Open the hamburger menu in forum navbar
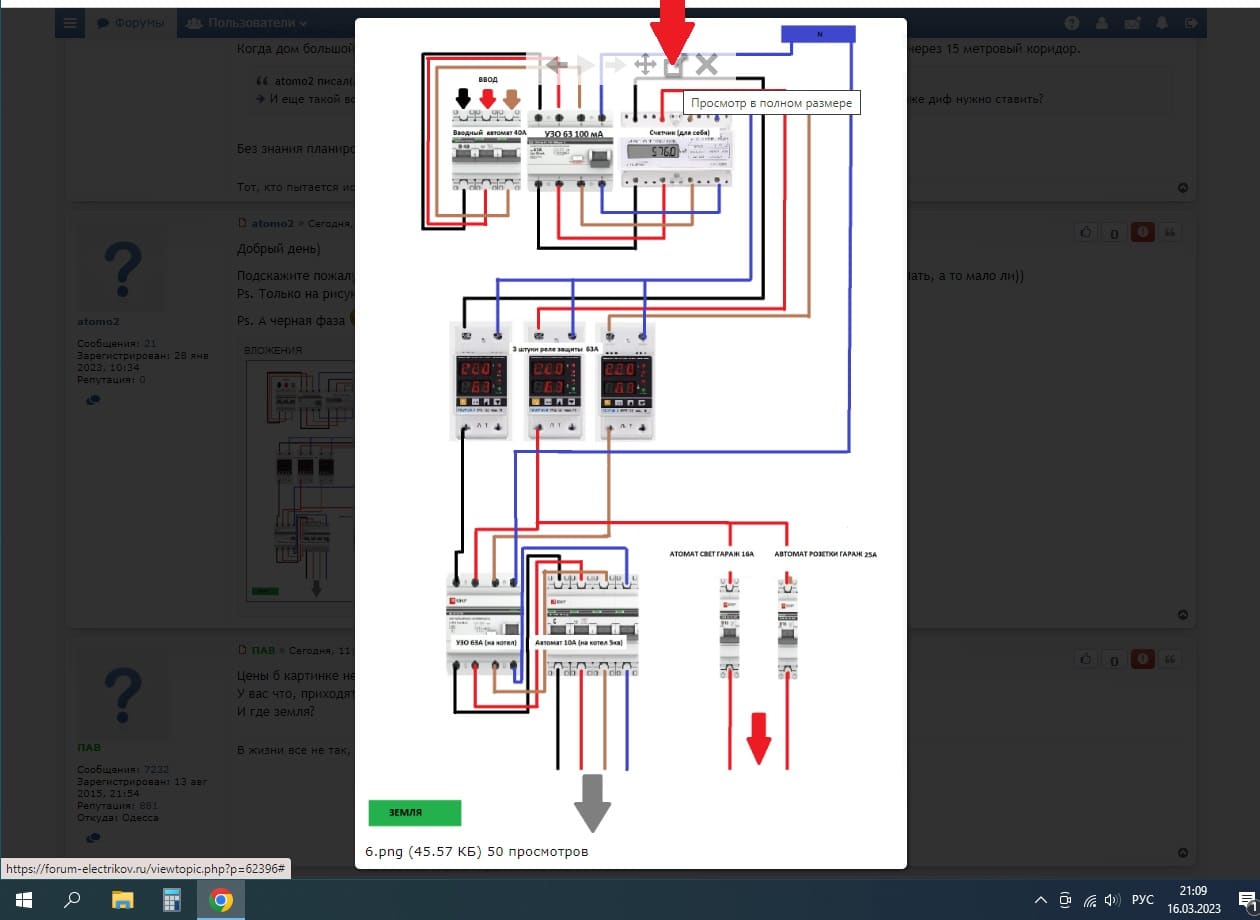Image resolution: width=1260 pixels, height=920 pixels. pyautogui.click(x=69, y=23)
